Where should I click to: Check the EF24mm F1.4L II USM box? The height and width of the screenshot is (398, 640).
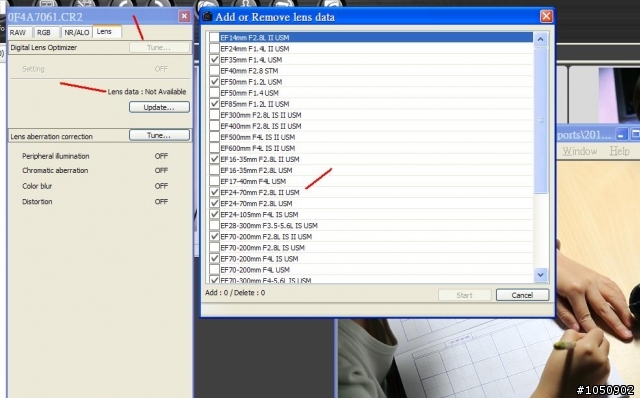(x=214, y=49)
